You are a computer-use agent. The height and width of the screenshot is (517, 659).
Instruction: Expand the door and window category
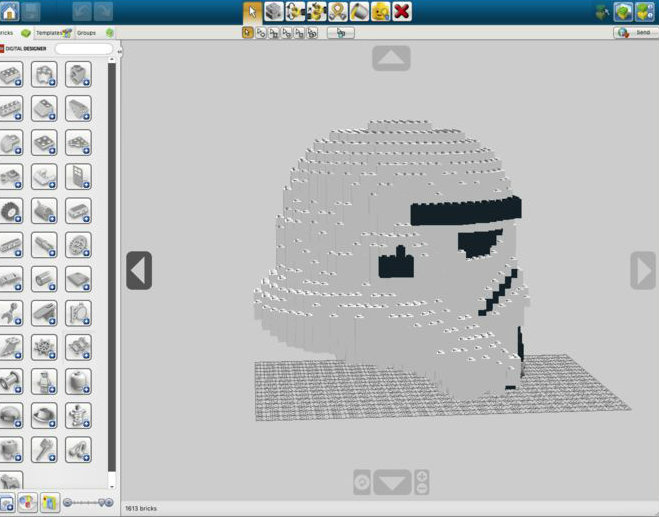point(78,177)
